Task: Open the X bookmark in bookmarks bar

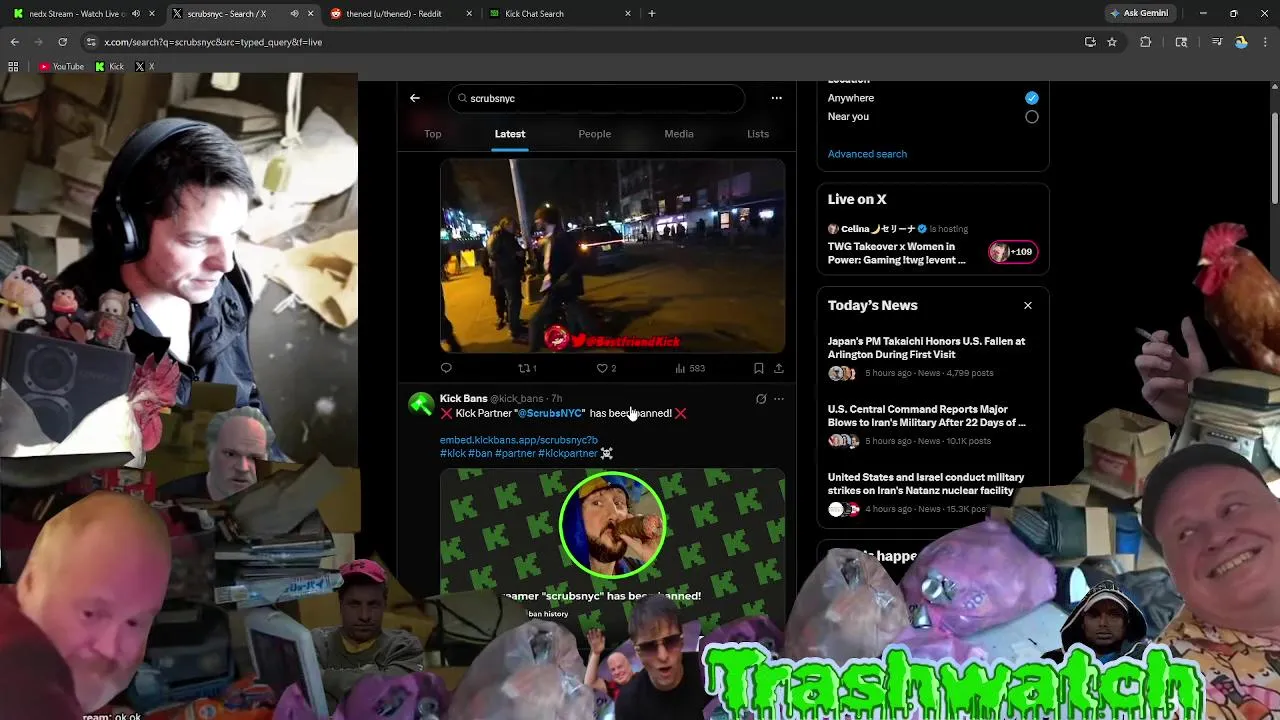Action: (x=144, y=66)
